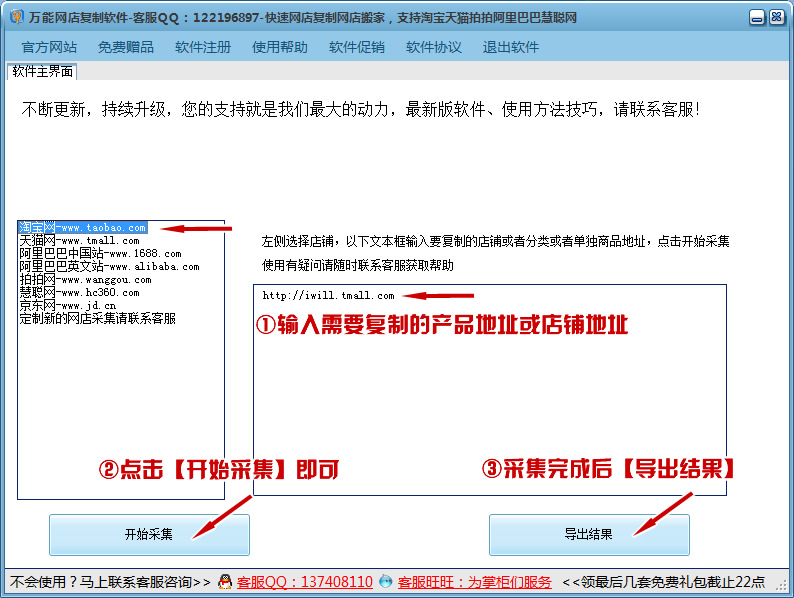This screenshot has height=598, width=794.
Task: Select 京东网-www.jd.cn list entry
Action: [67, 305]
